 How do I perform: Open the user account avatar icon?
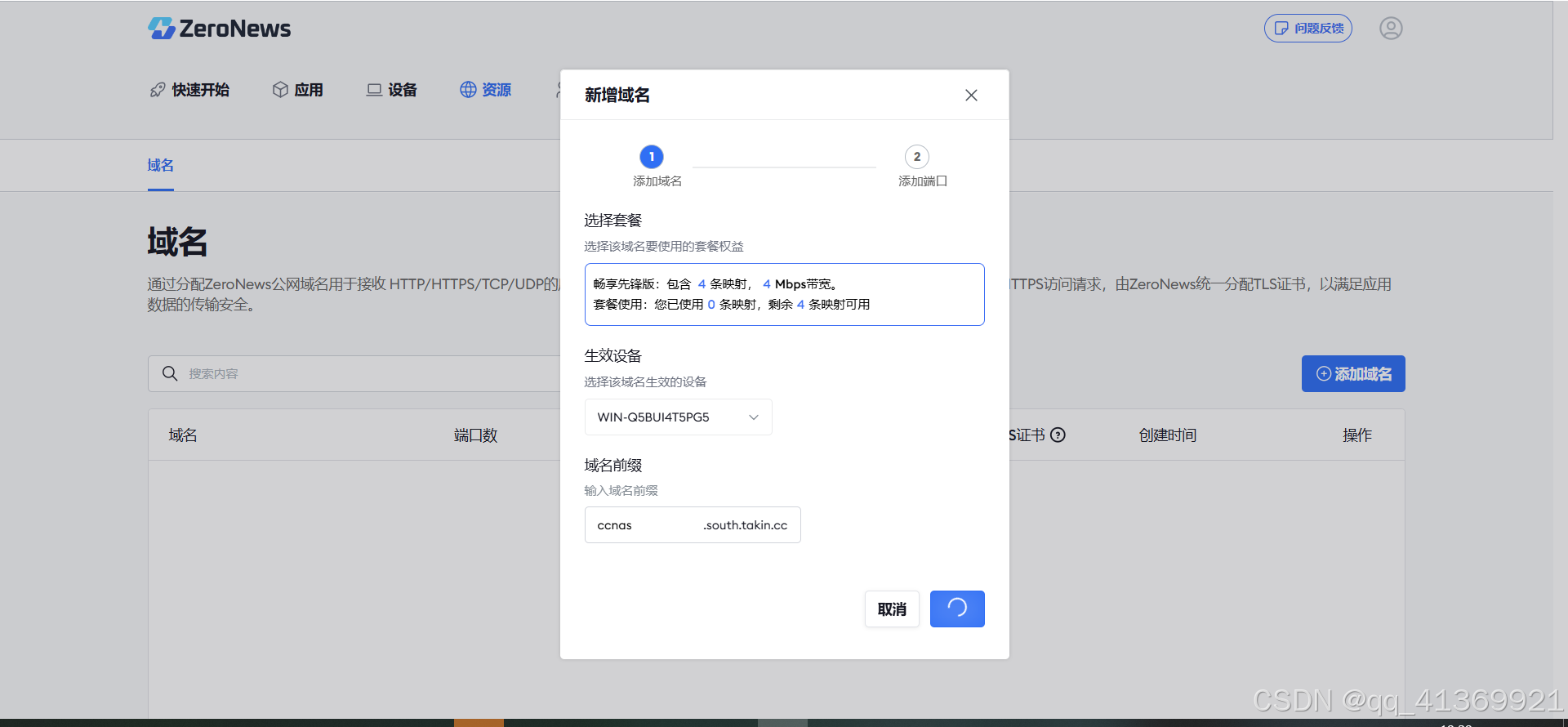[1391, 29]
